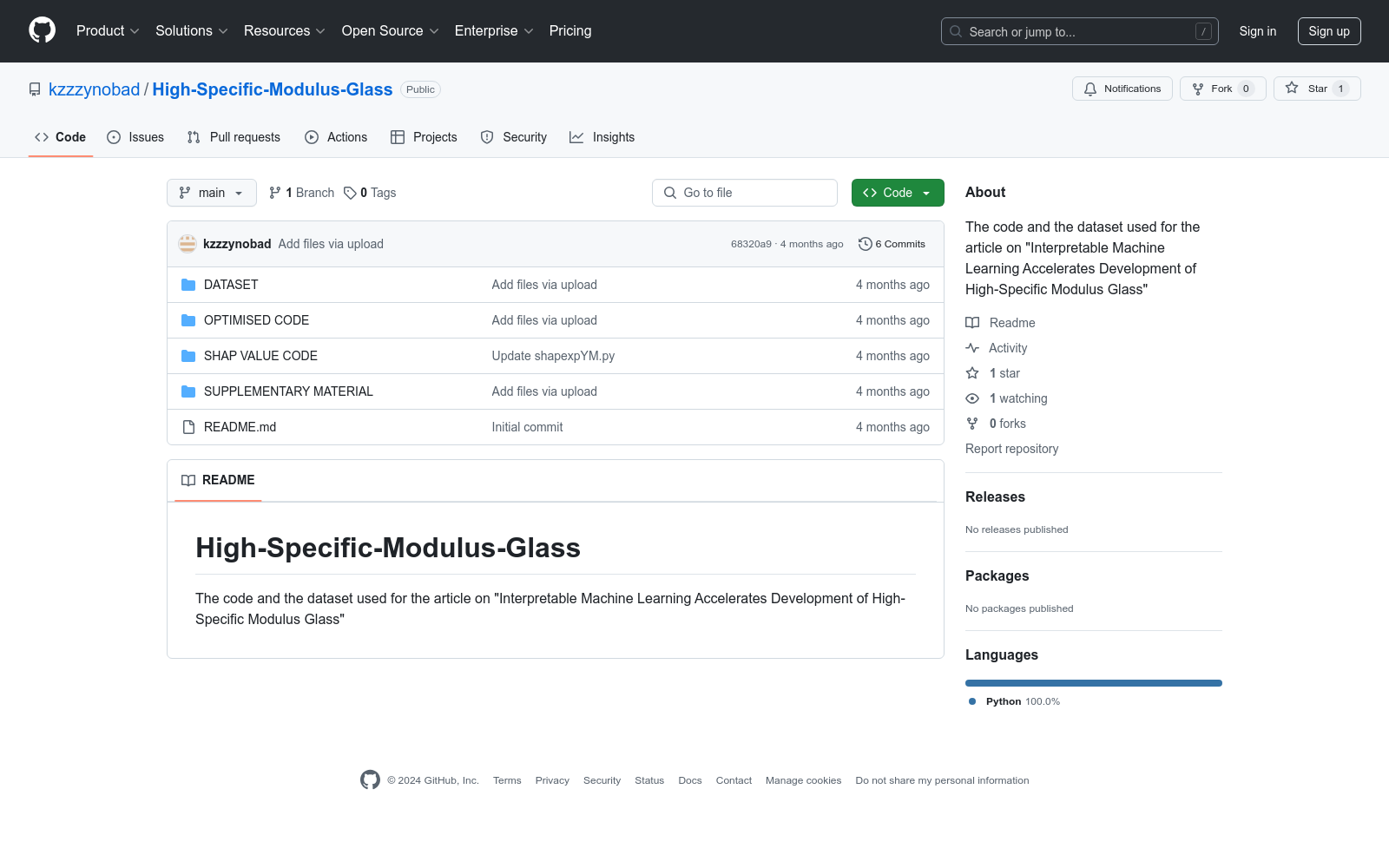Click the Docs footer link
Viewport: 1389px width, 868px height.
690,780
